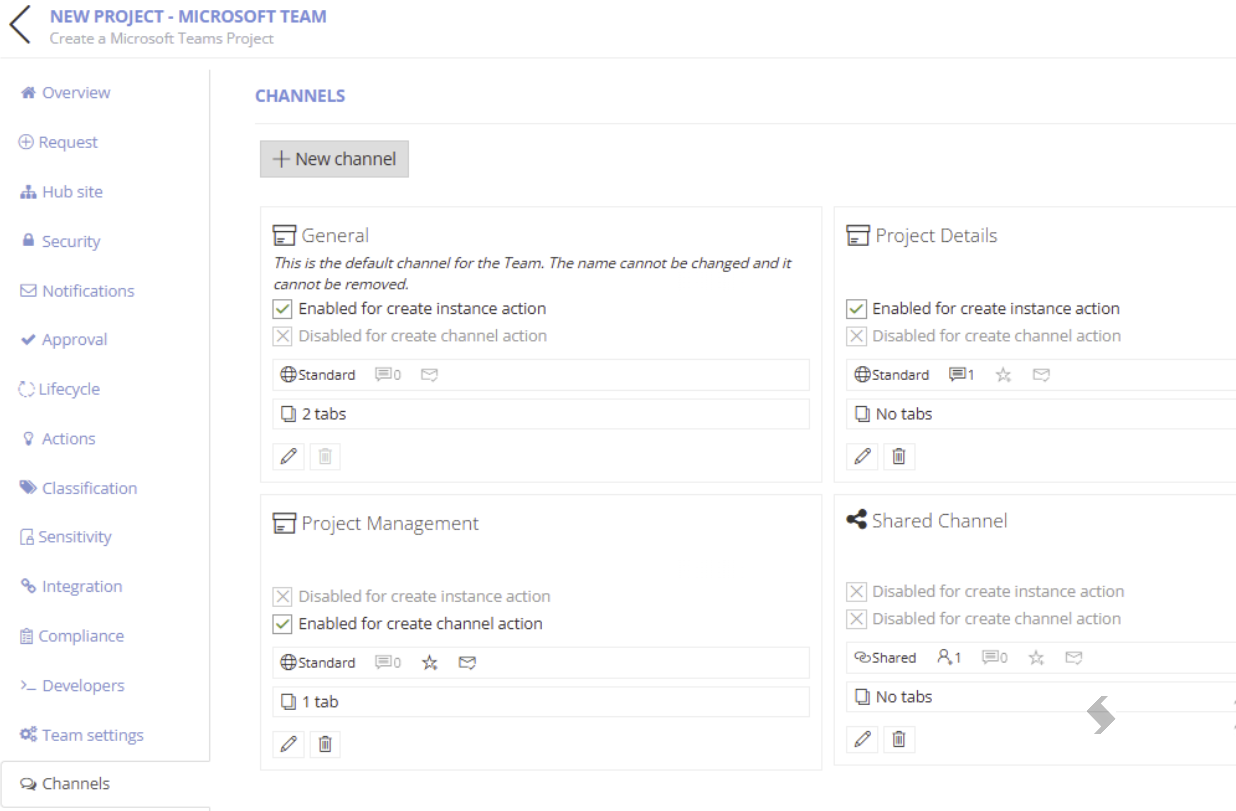Click message count icon in Project Details
Viewport: 1236px width, 811px height.
coord(961,375)
